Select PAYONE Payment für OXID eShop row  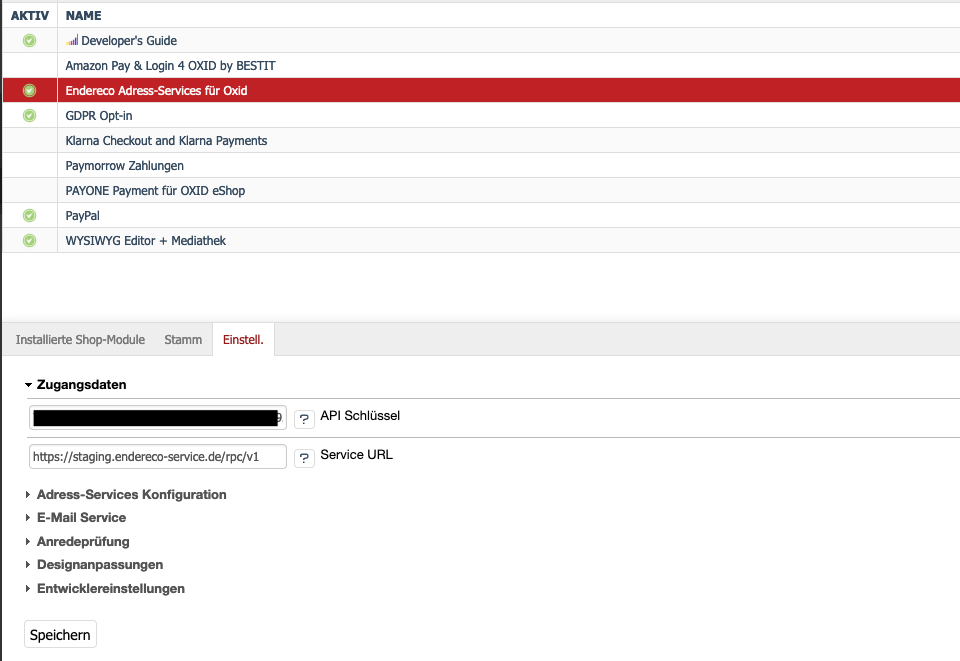[x=481, y=191]
